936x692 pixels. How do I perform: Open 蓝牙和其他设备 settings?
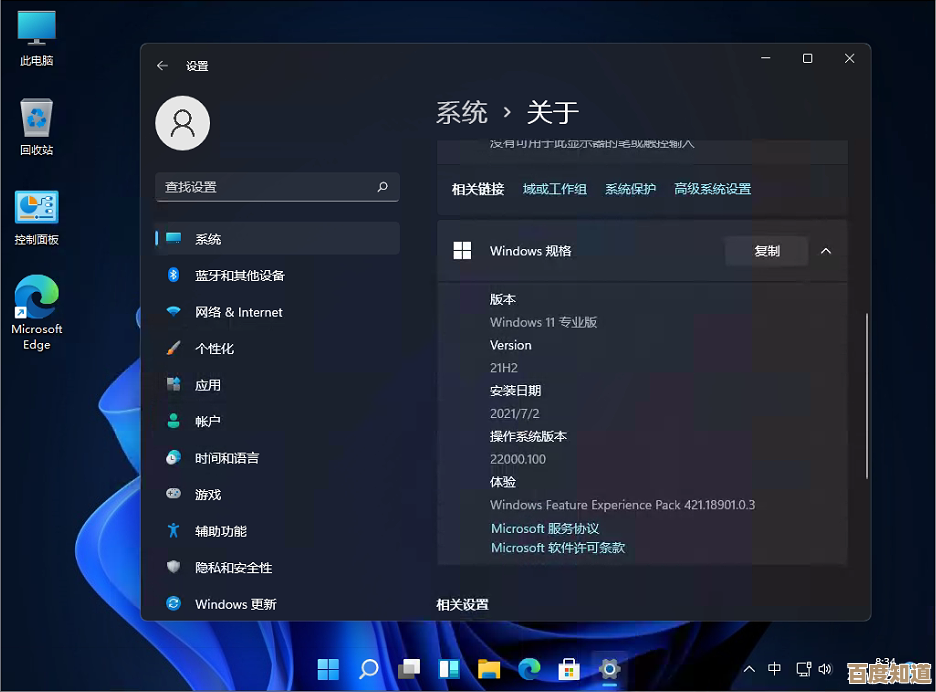point(239,275)
